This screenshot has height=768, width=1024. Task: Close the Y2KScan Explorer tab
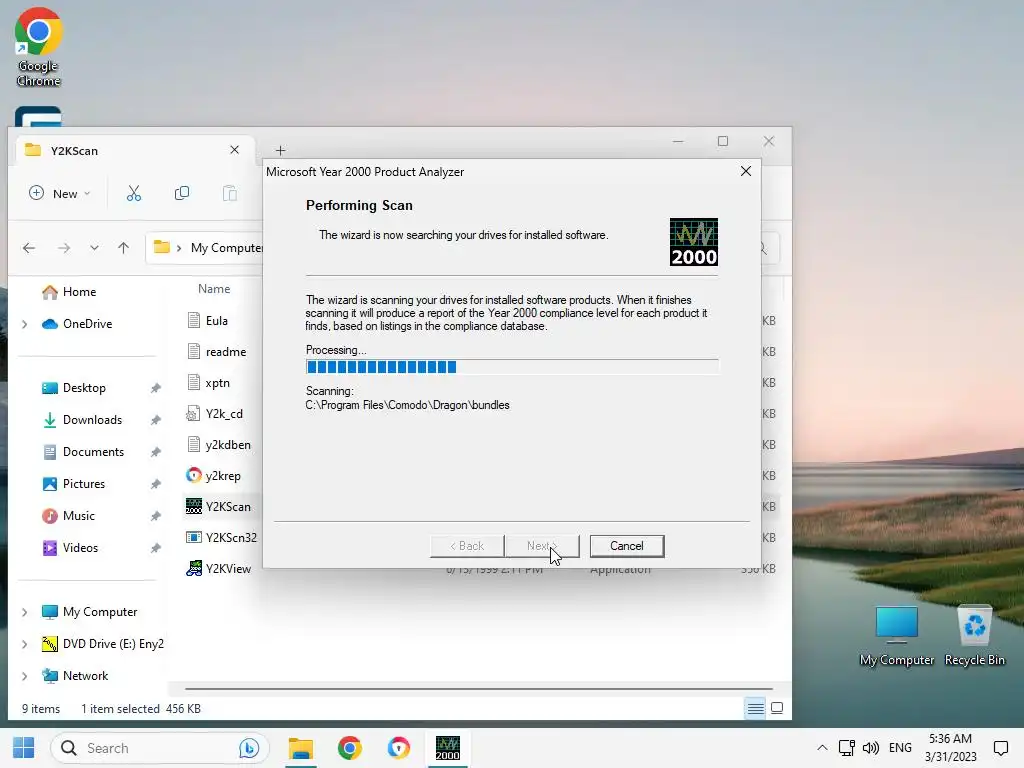click(234, 150)
